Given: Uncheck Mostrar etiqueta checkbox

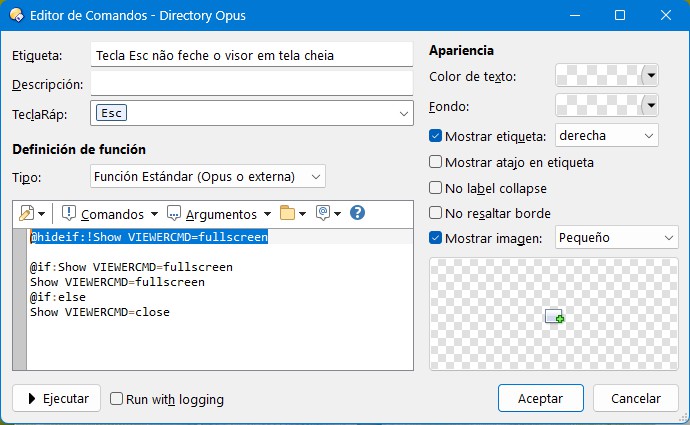Looking at the screenshot, I should point(435,136).
